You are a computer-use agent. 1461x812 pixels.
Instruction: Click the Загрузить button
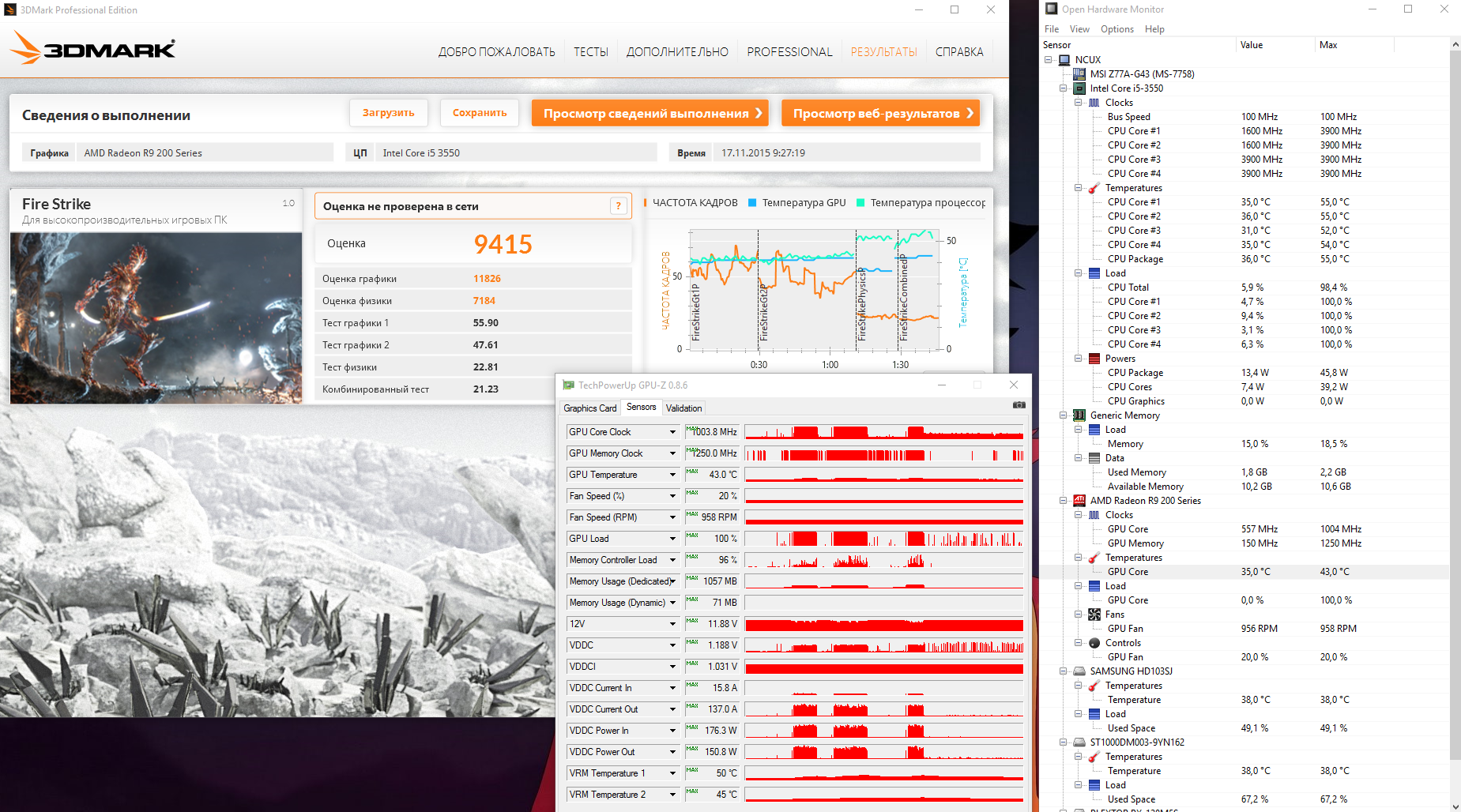(x=388, y=113)
